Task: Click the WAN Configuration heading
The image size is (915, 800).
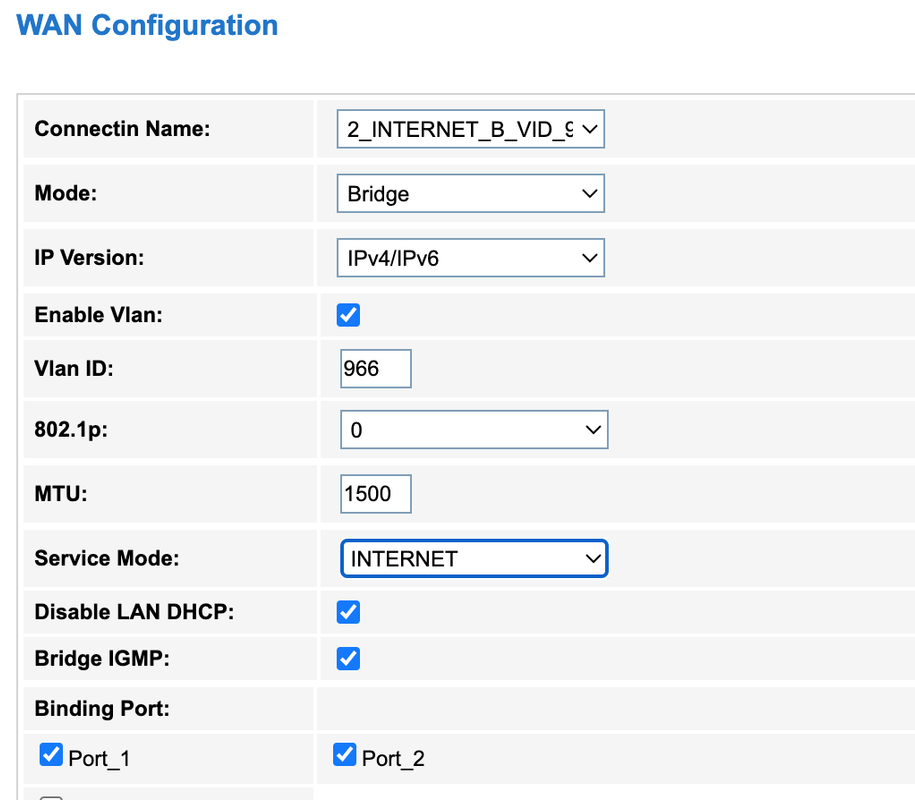Action: pos(148,25)
